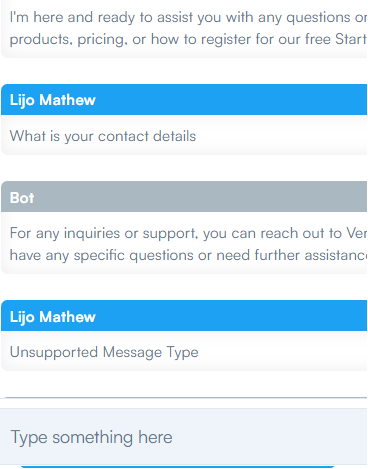Click the word "something" in the input placeholder

(93, 437)
